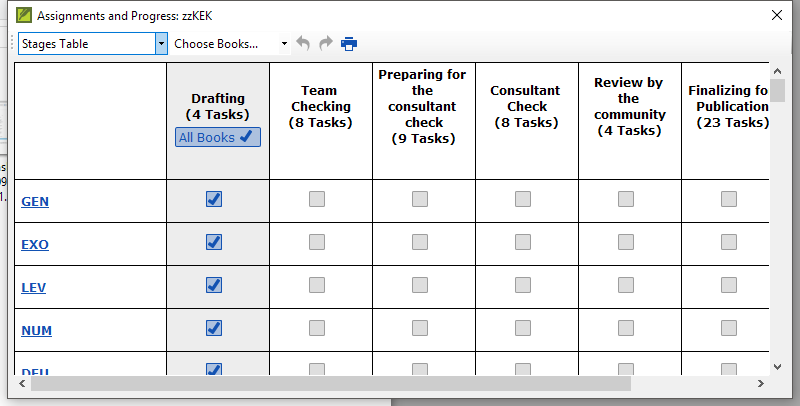The image size is (800, 406).
Task: Check Team Checking box for EXO
Action: coord(317,242)
